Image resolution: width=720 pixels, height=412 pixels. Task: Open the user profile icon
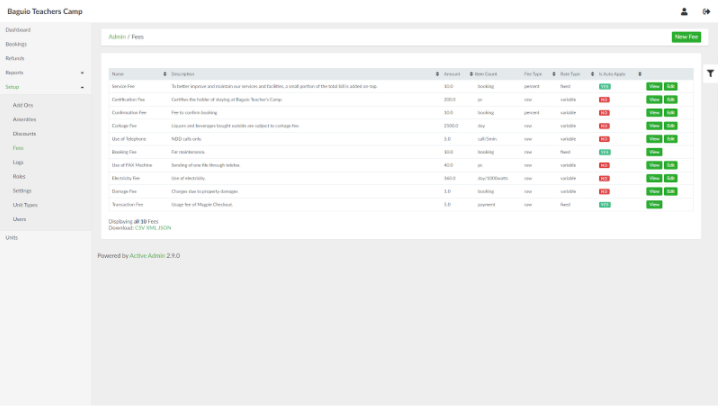[x=684, y=12]
